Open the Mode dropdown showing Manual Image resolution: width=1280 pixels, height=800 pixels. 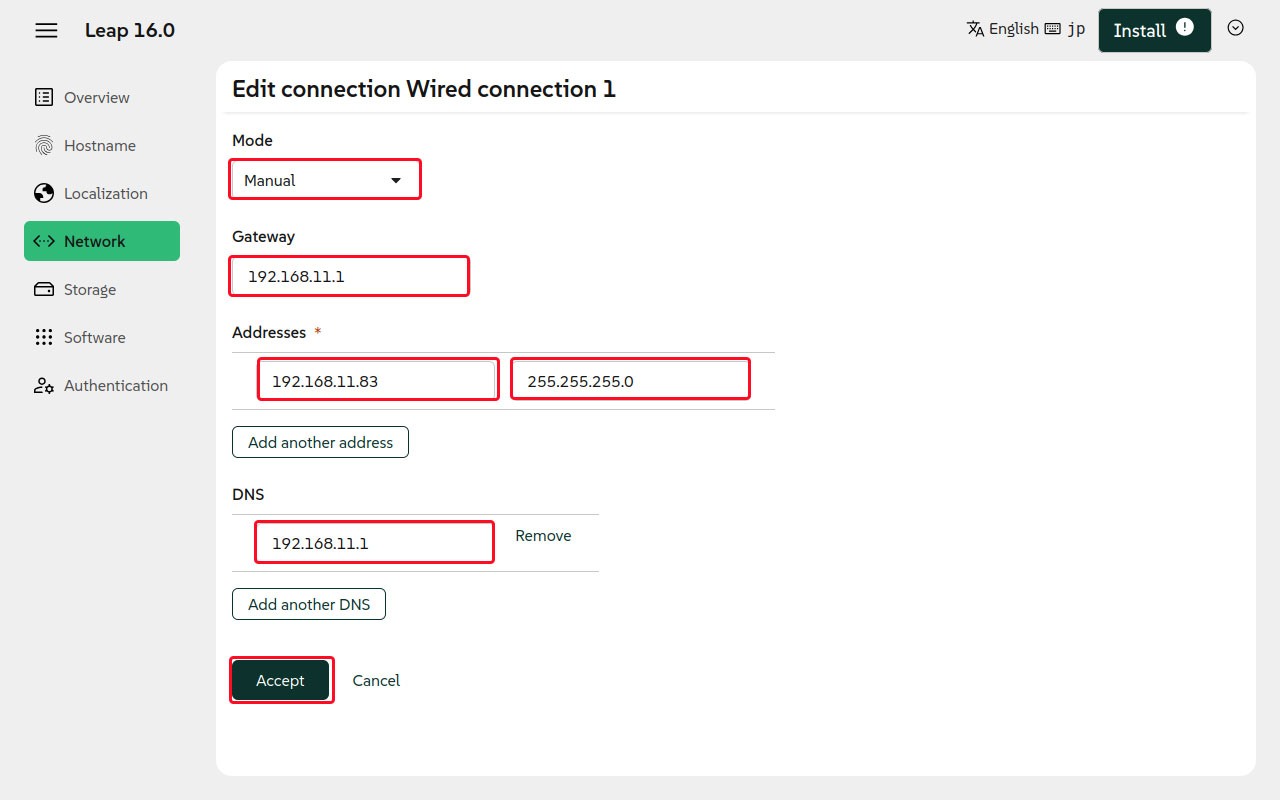point(324,180)
